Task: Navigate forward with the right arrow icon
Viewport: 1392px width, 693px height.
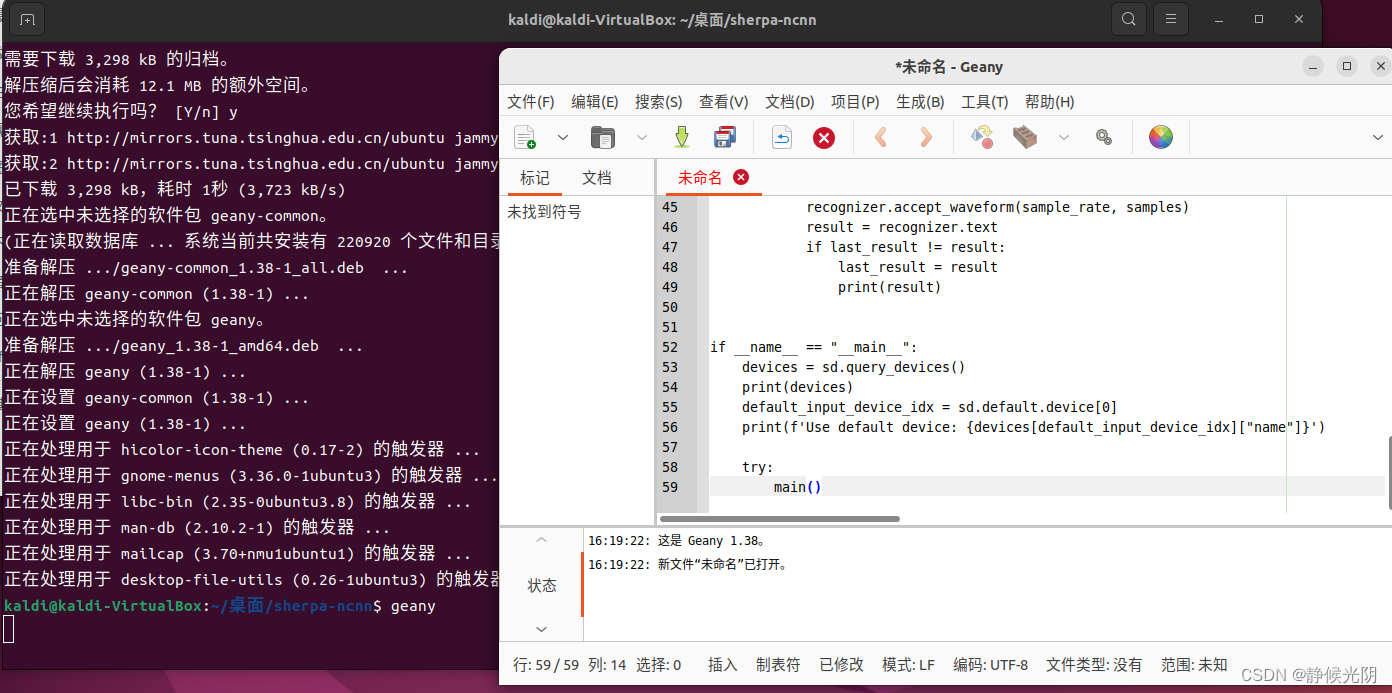Action: coord(926,137)
